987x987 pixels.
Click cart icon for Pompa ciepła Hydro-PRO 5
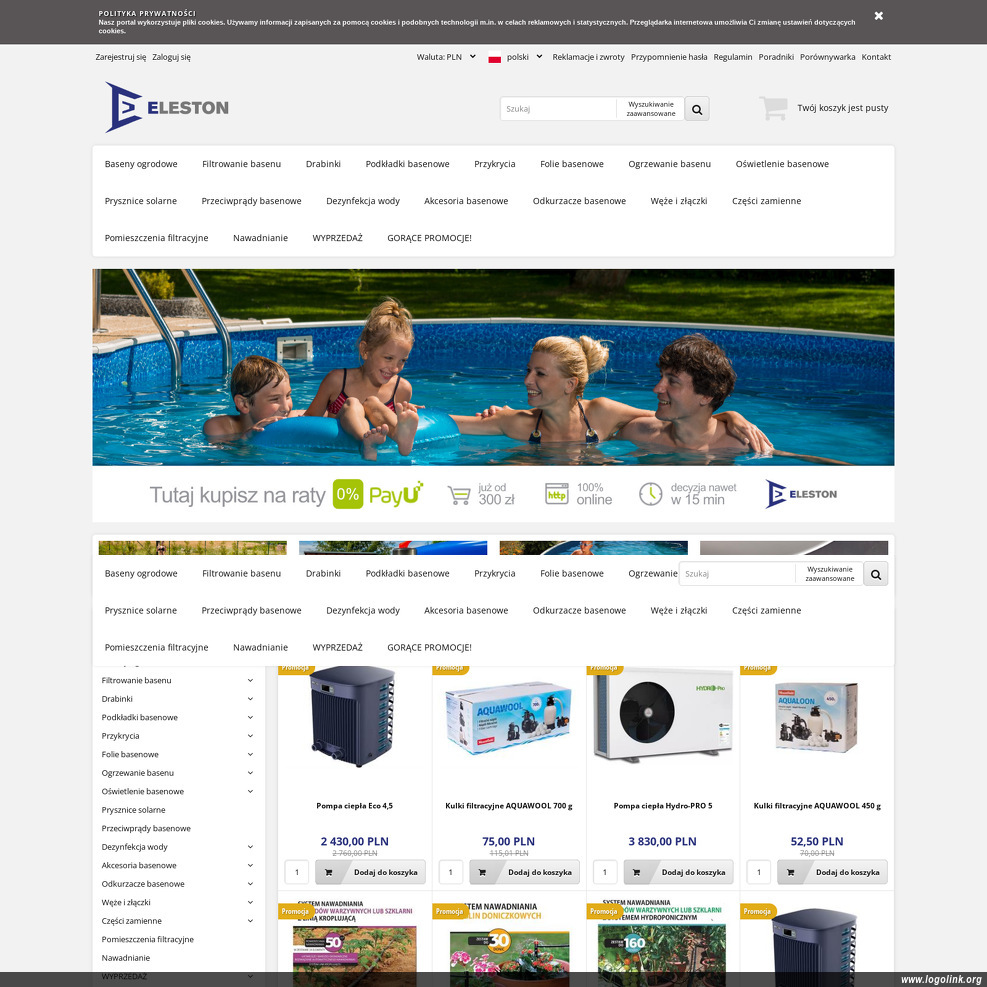(636, 872)
